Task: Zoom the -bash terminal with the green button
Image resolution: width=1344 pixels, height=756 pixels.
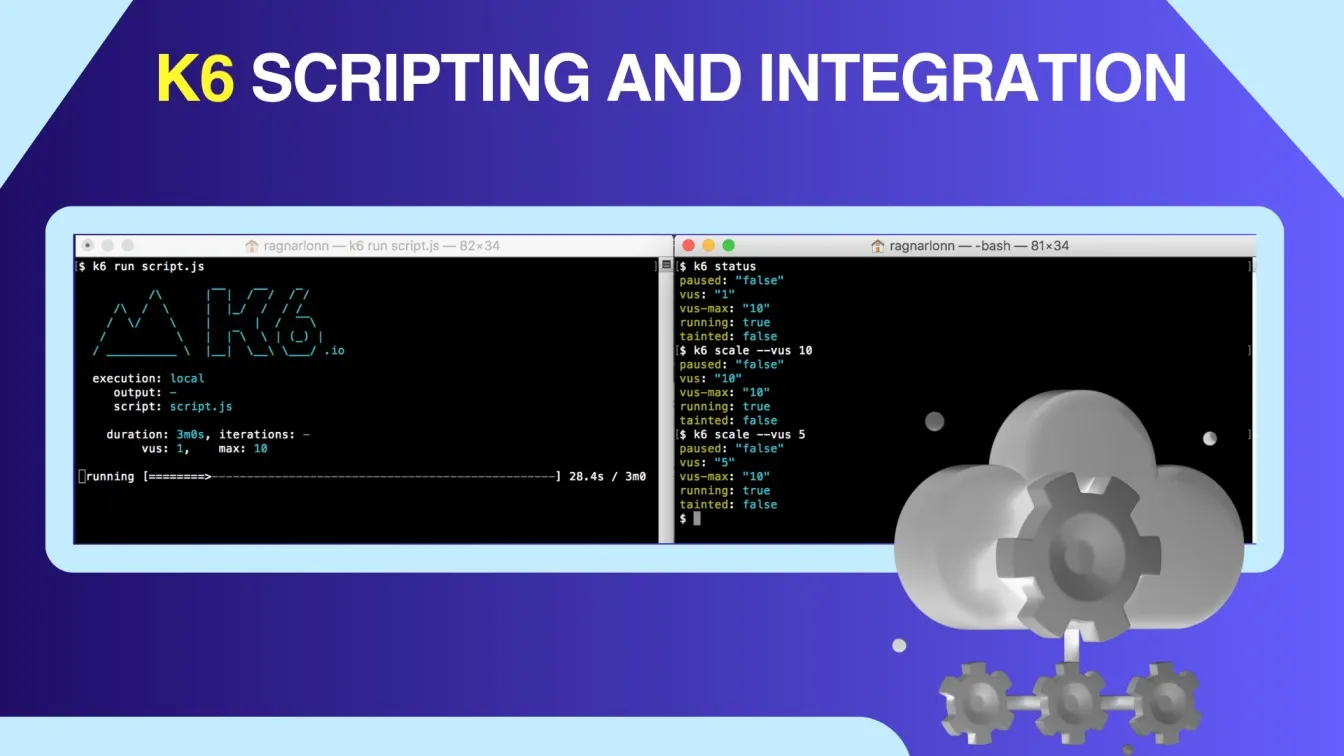Action: 728,245
